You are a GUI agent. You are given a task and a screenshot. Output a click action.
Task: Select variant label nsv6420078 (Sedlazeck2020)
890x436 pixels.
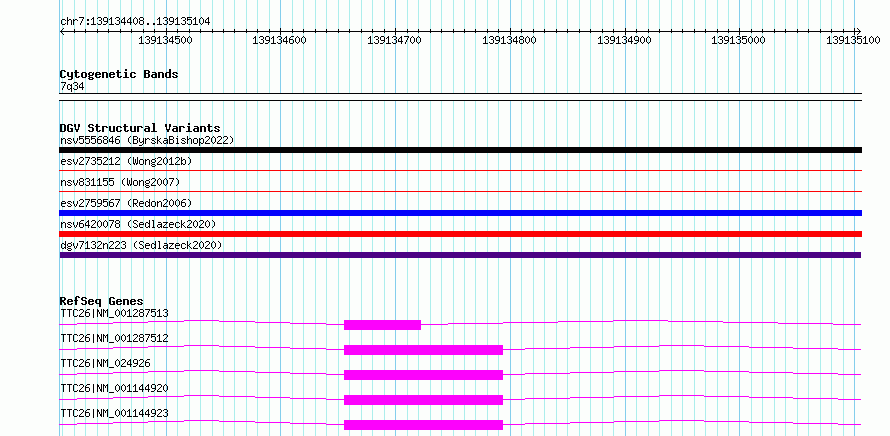point(138,224)
